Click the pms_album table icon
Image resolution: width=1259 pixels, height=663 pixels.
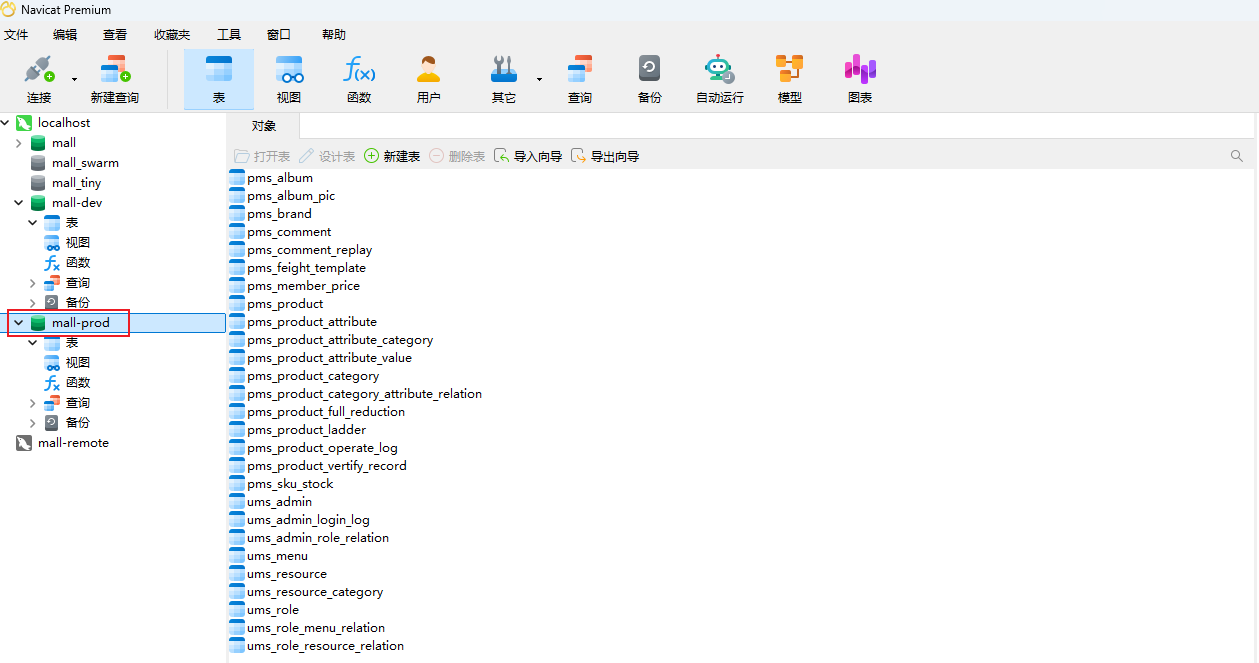[237, 178]
